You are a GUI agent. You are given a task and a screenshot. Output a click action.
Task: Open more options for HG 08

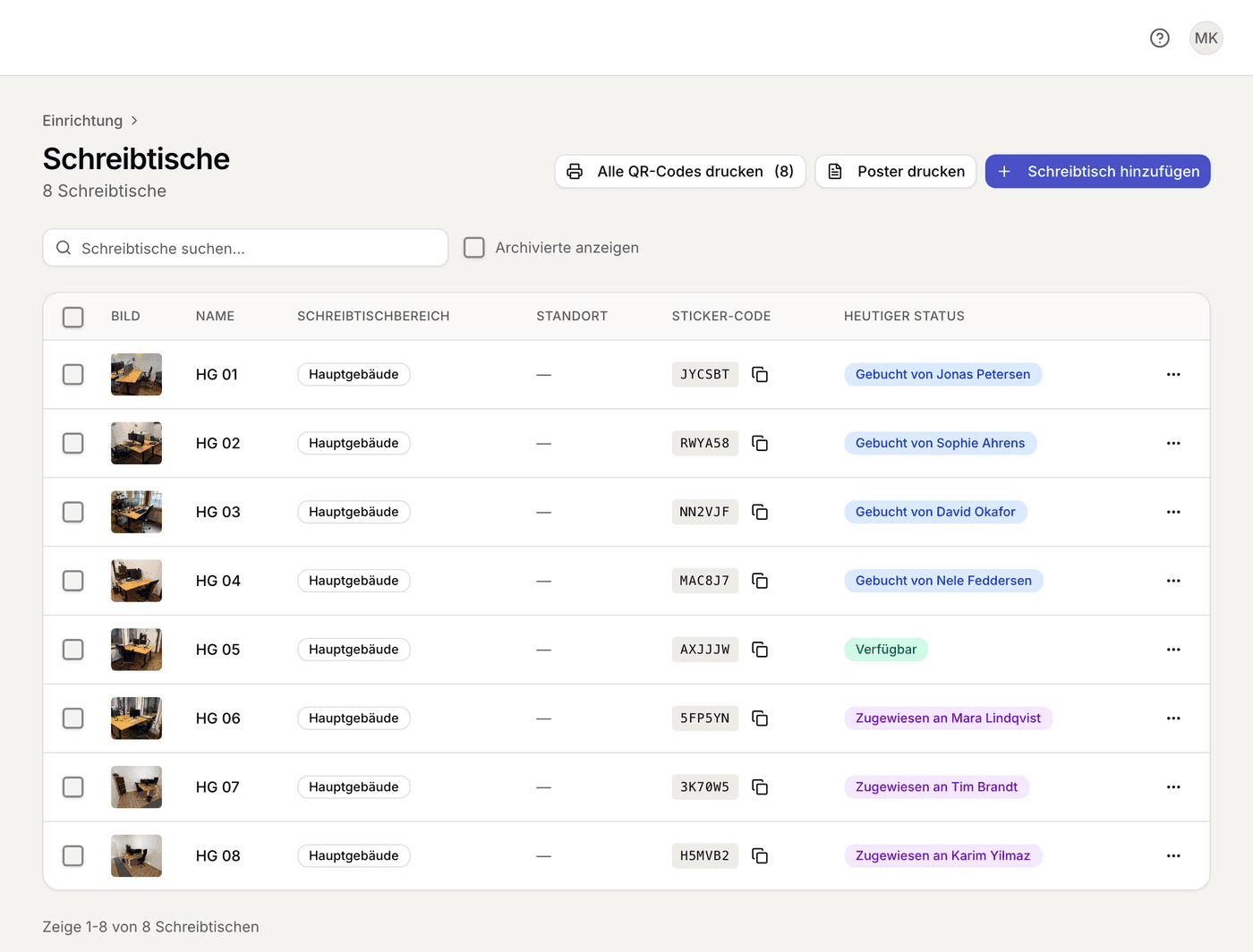pos(1173,856)
